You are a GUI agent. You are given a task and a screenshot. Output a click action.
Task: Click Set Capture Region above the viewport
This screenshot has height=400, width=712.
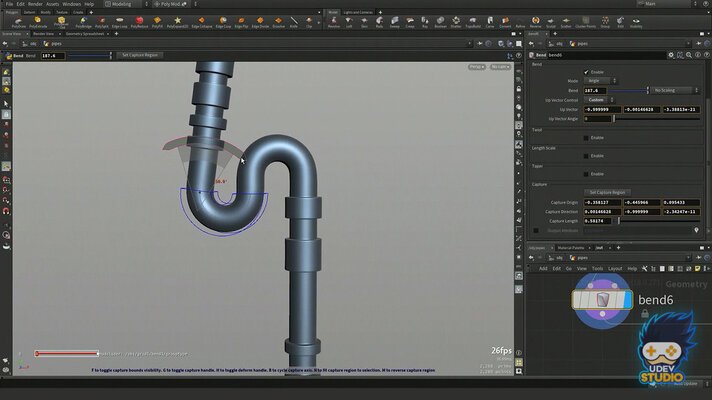coord(138,55)
